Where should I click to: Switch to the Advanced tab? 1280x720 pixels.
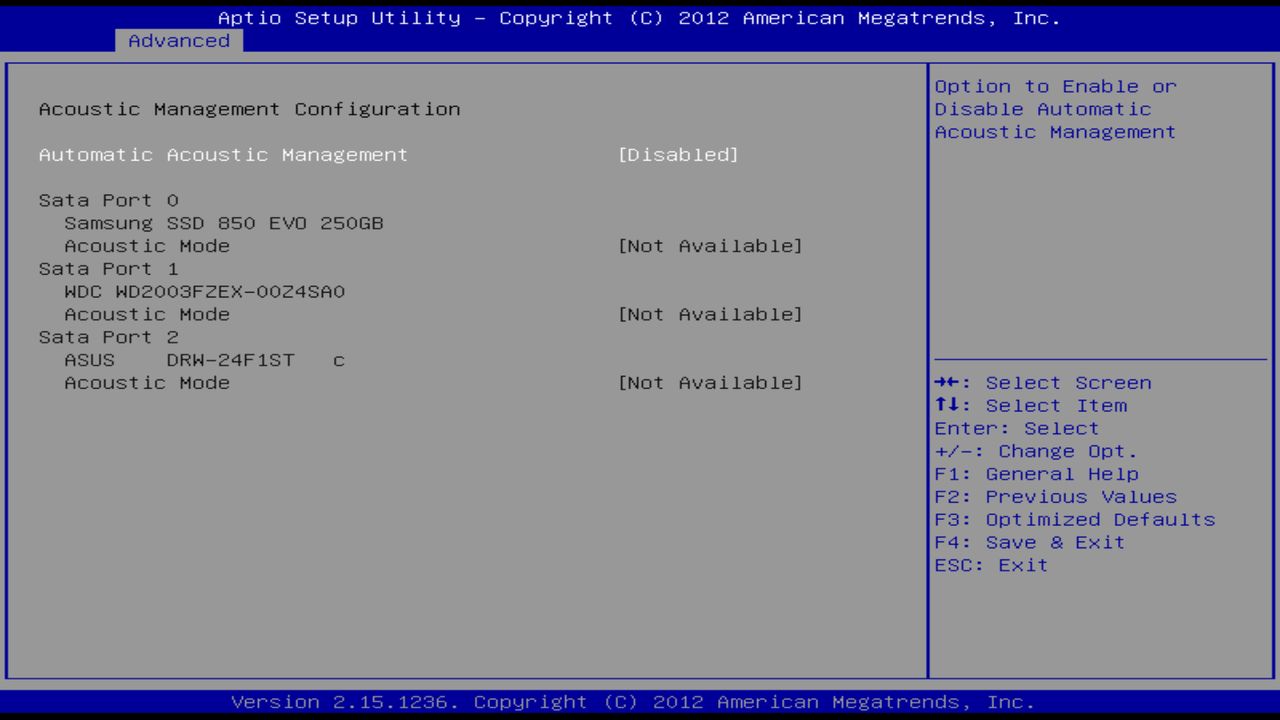(x=178, y=41)
